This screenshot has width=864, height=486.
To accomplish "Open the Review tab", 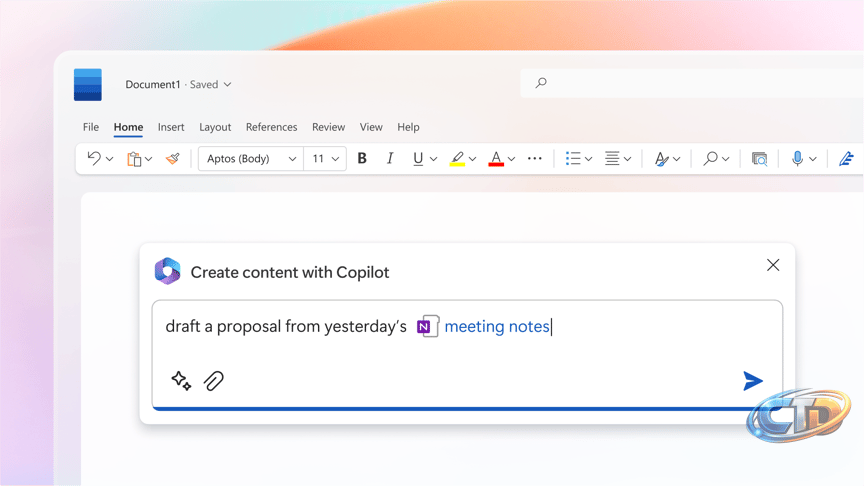I will (x=328, y=127).
